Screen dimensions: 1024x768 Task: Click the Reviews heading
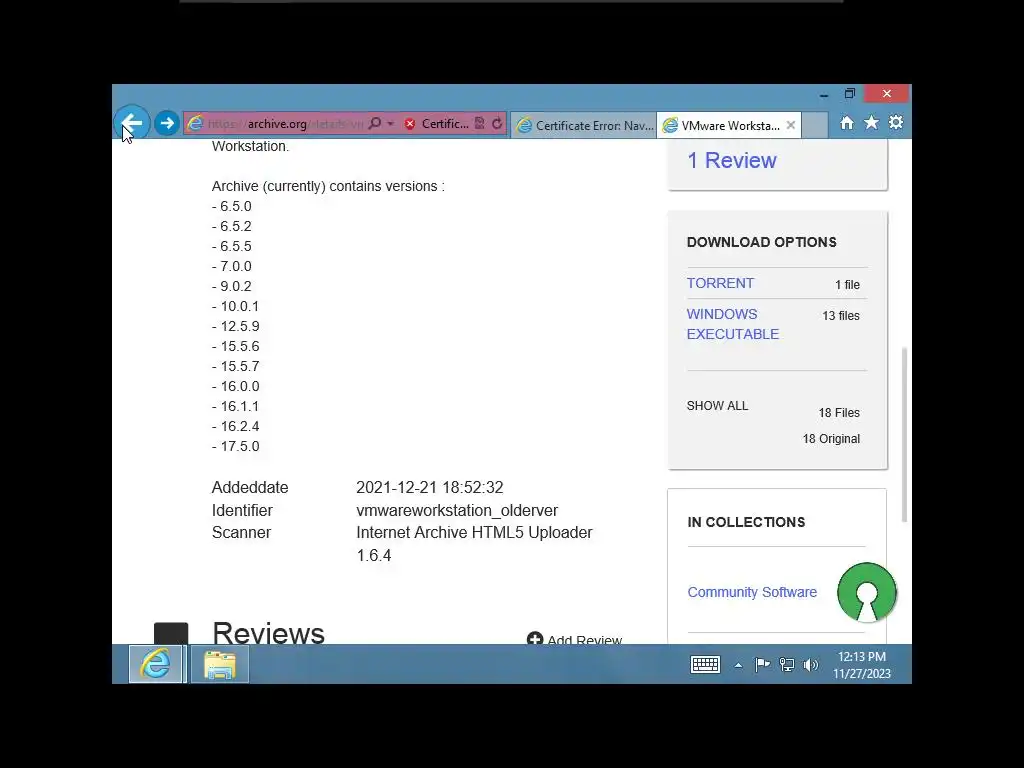click(268, 632)
